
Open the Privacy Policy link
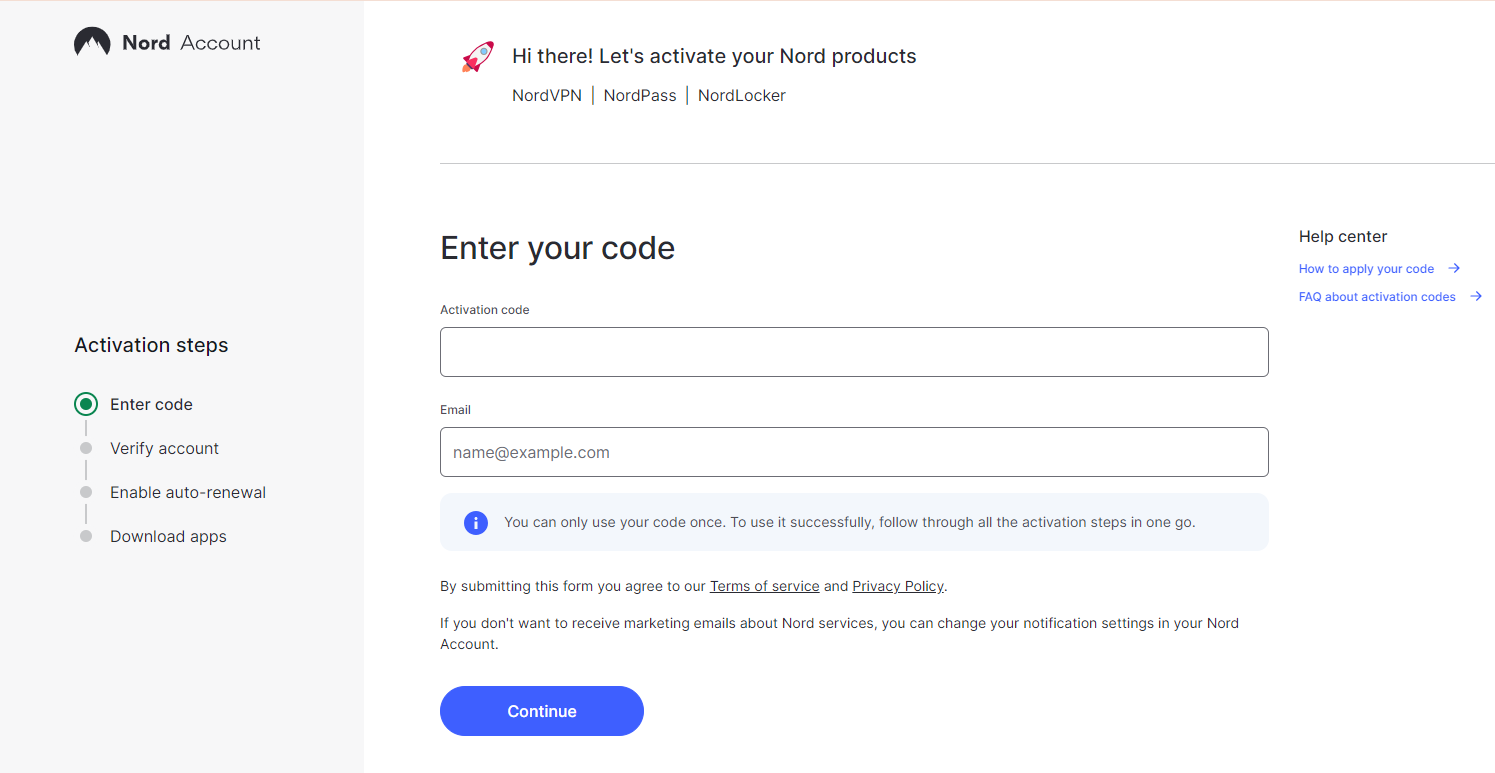[898, 586]
